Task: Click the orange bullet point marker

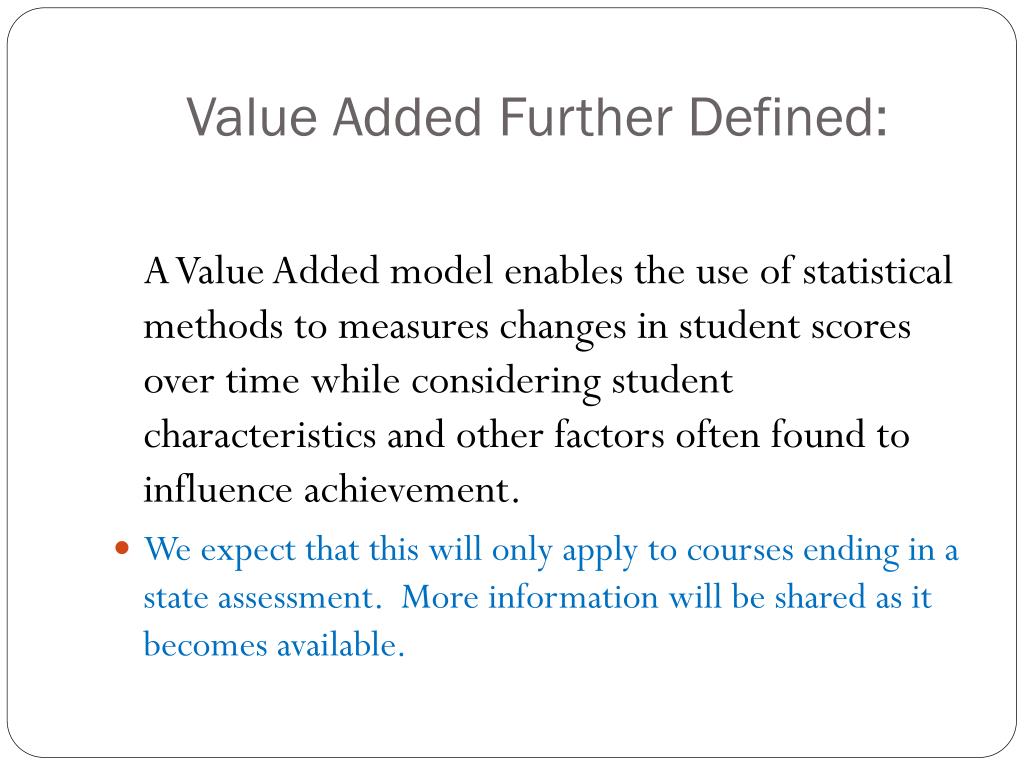Action: [121, 547]
